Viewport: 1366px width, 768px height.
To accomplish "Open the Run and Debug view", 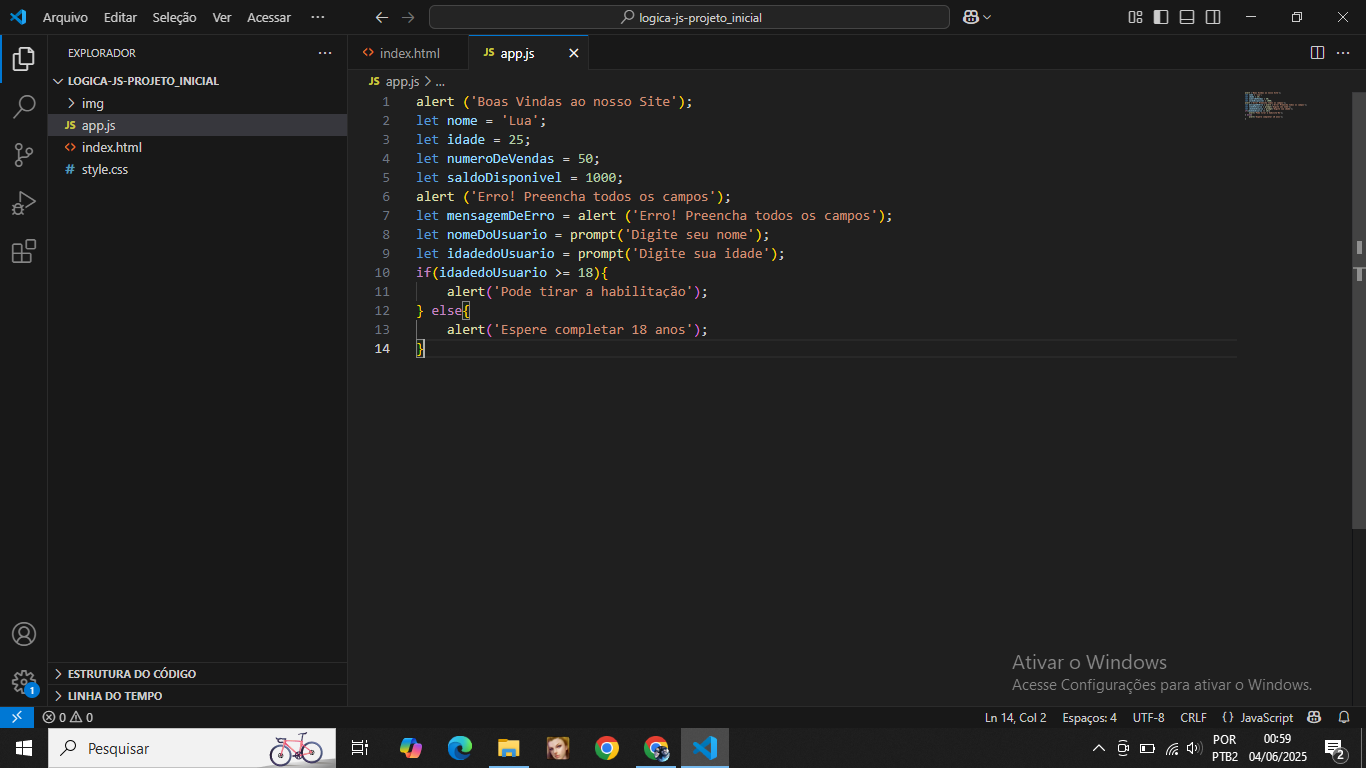I will (x=24, y=203).
